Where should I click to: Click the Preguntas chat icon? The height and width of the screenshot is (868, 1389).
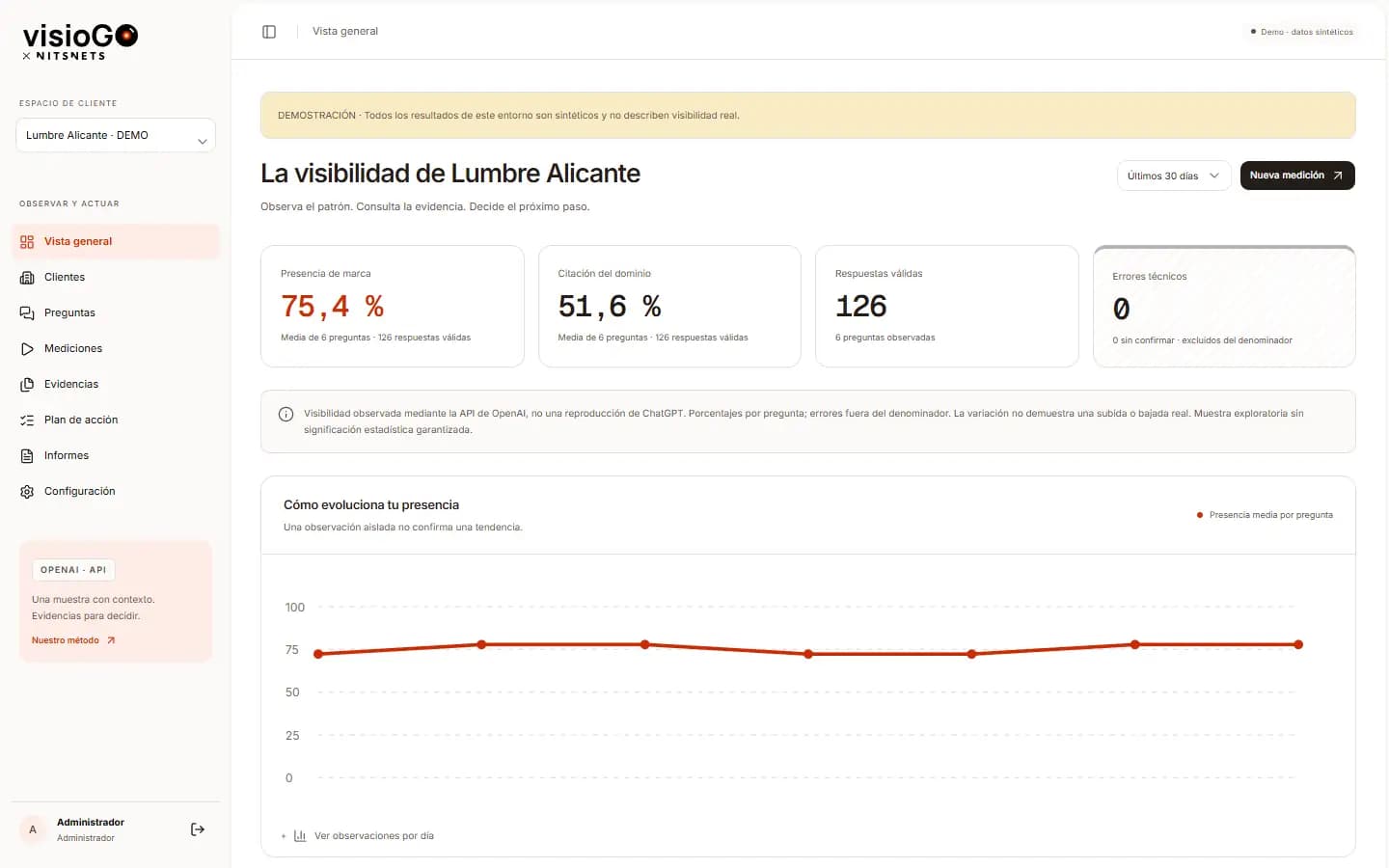pos(27,313)
